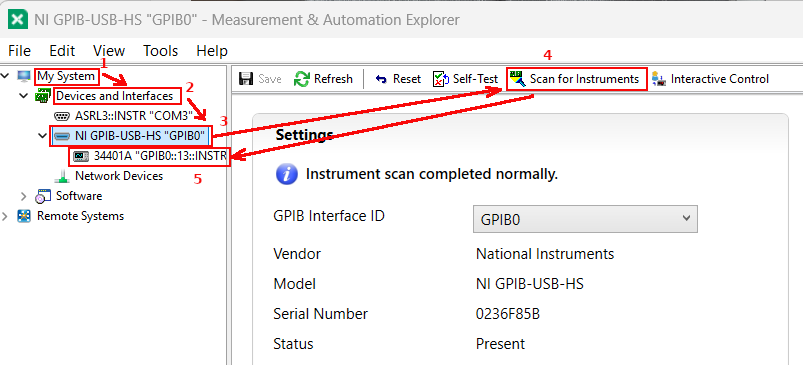Click the disabled Save button label
This screenshot has height=365, width=803.
[x=270, y=79]
